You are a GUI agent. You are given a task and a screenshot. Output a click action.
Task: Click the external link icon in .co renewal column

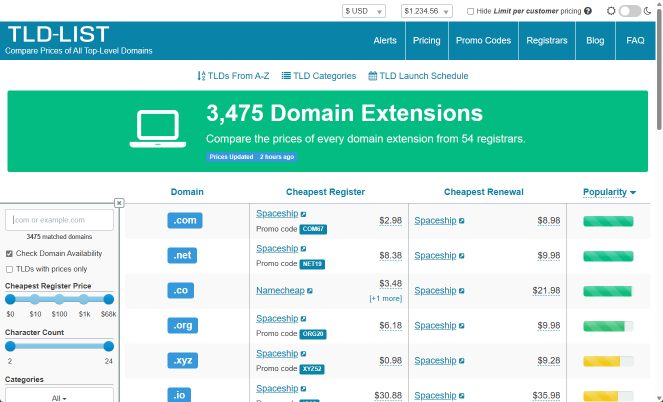pos(461,291)
